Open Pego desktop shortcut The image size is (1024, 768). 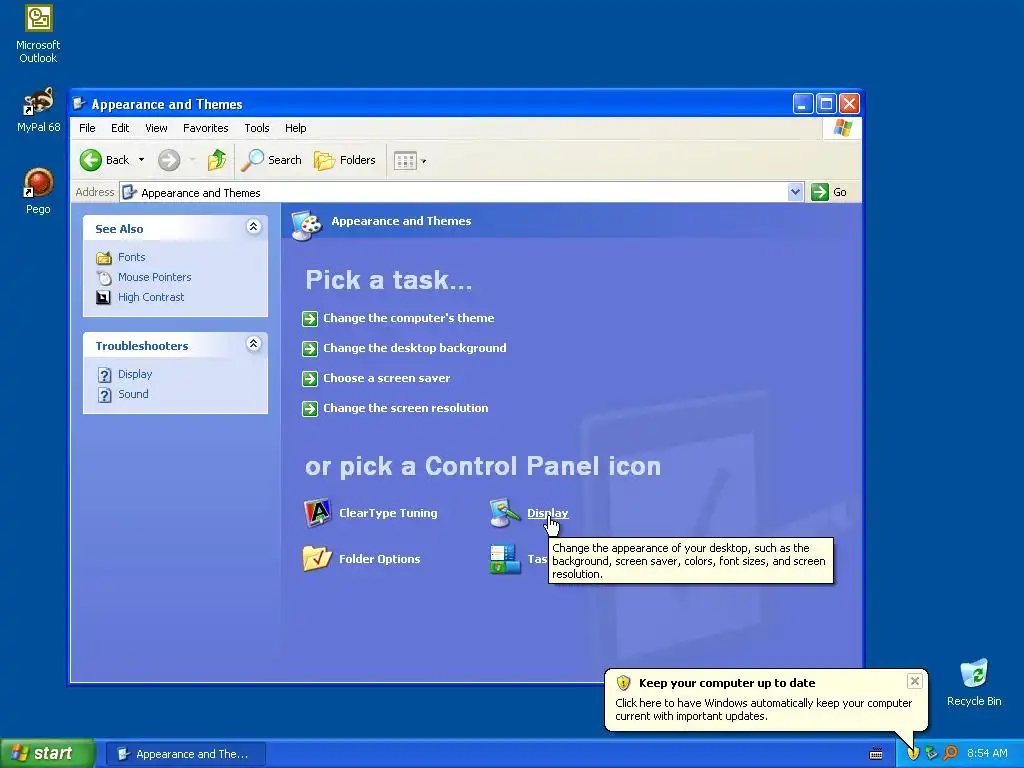click(39, 191)
